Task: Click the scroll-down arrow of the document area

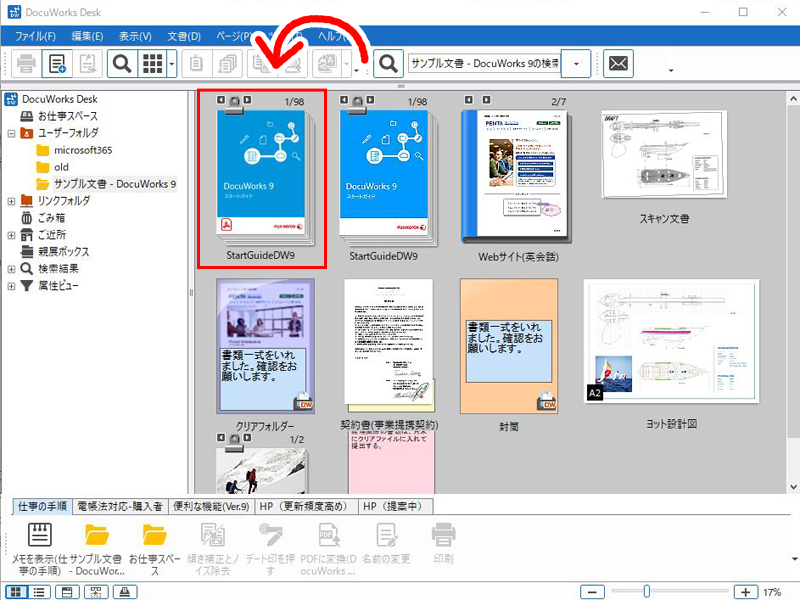Action: 793,487
